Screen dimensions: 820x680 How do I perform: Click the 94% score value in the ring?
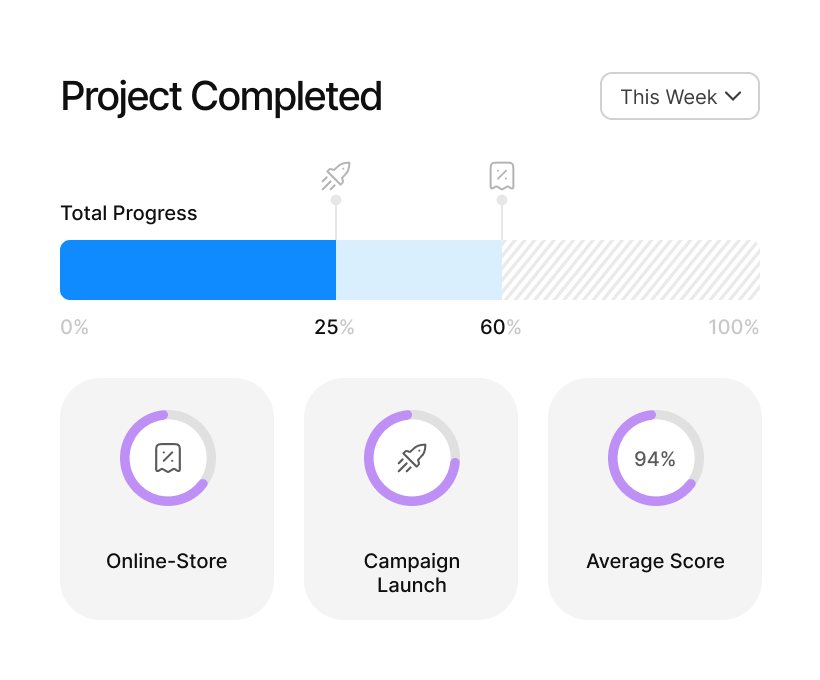[x=655, y=459]
